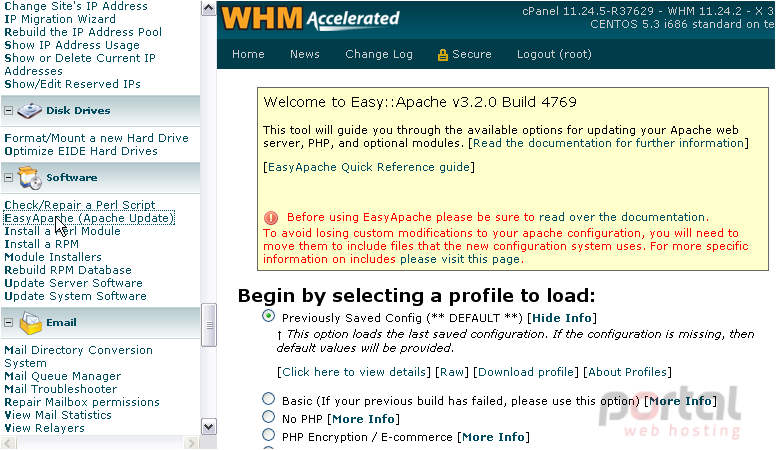Click More Info for PHP Encryption
776x450 pixels.
pyautogui.click(x=493, y=437)
